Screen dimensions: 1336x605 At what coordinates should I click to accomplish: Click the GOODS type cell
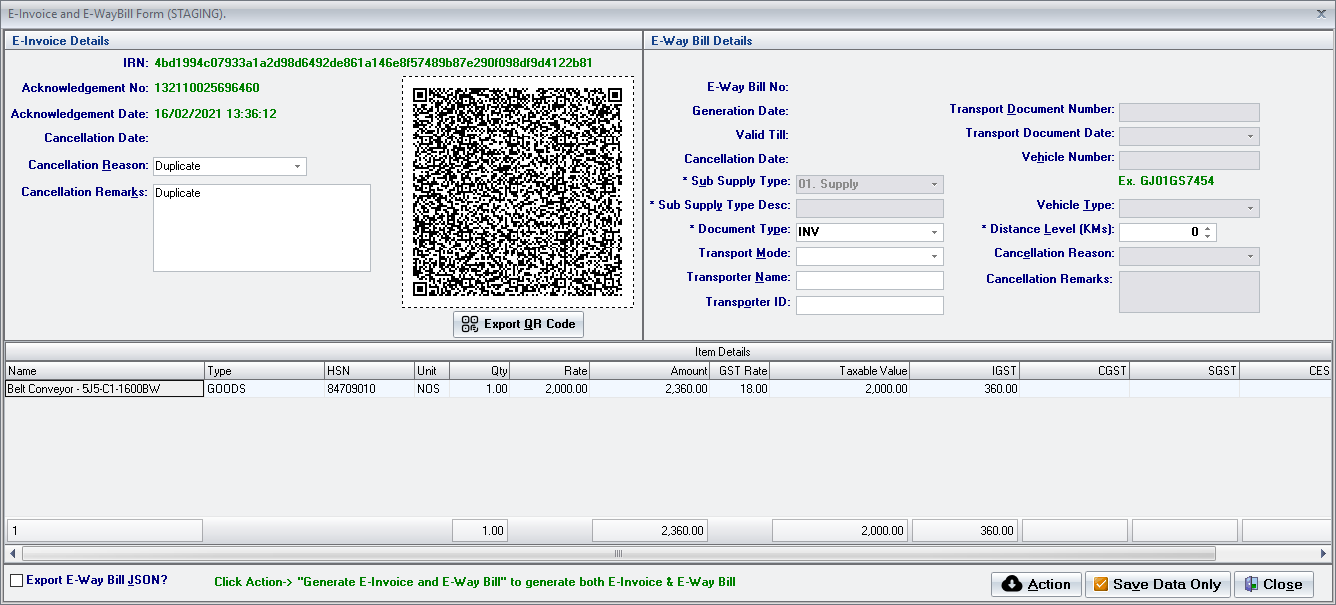tap(264, 389)
